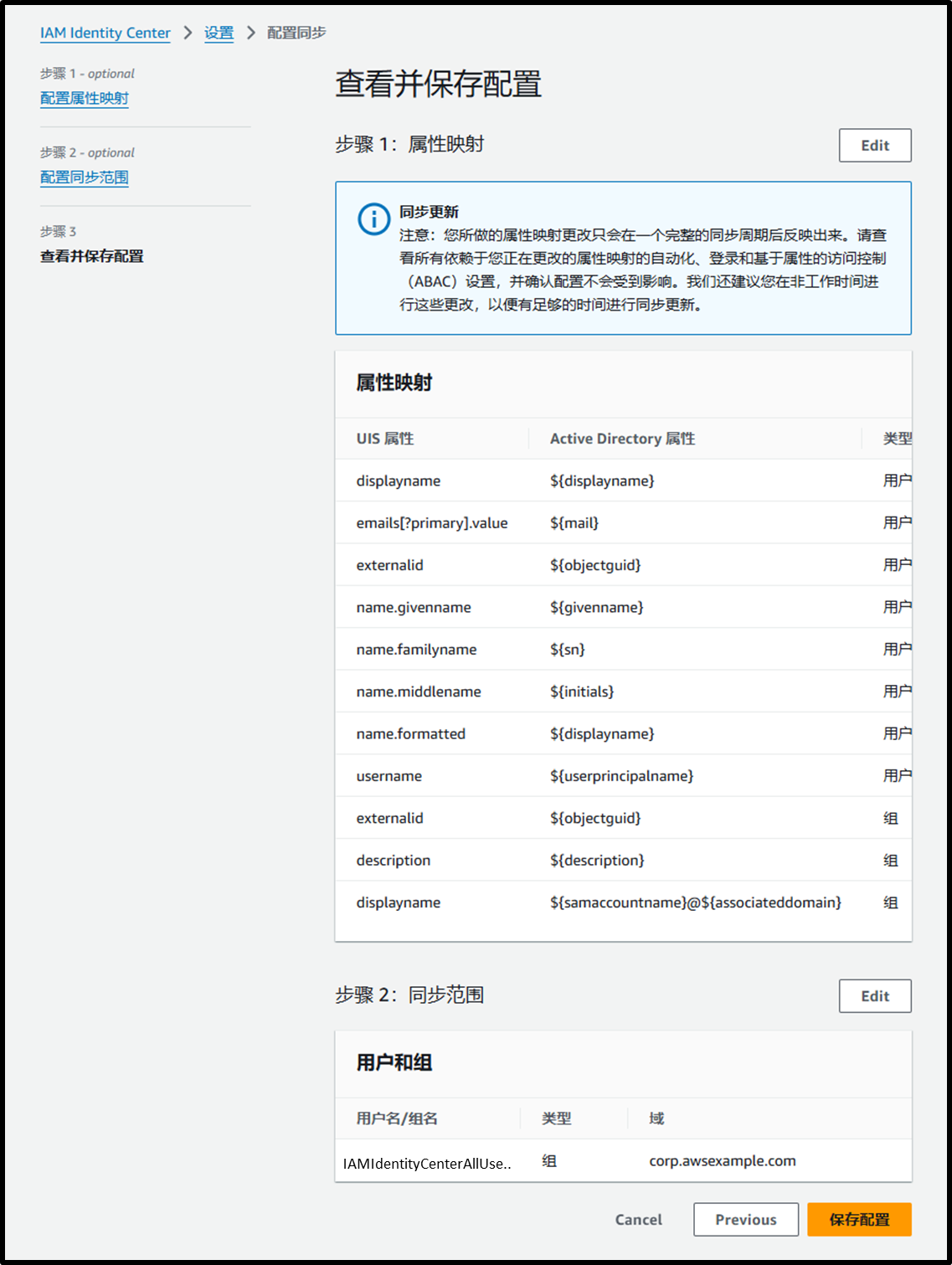Click the "用户和组" panel heading

394,1062
